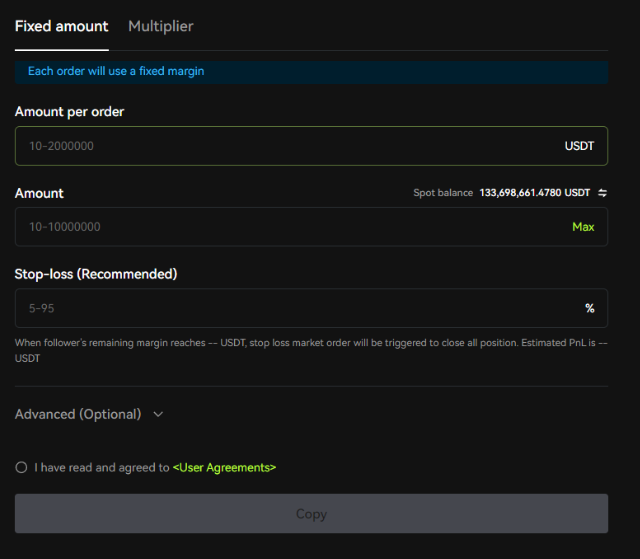Click the transfer arrows icon beside Spot balance
640x559 pixels.
point(602,193)
